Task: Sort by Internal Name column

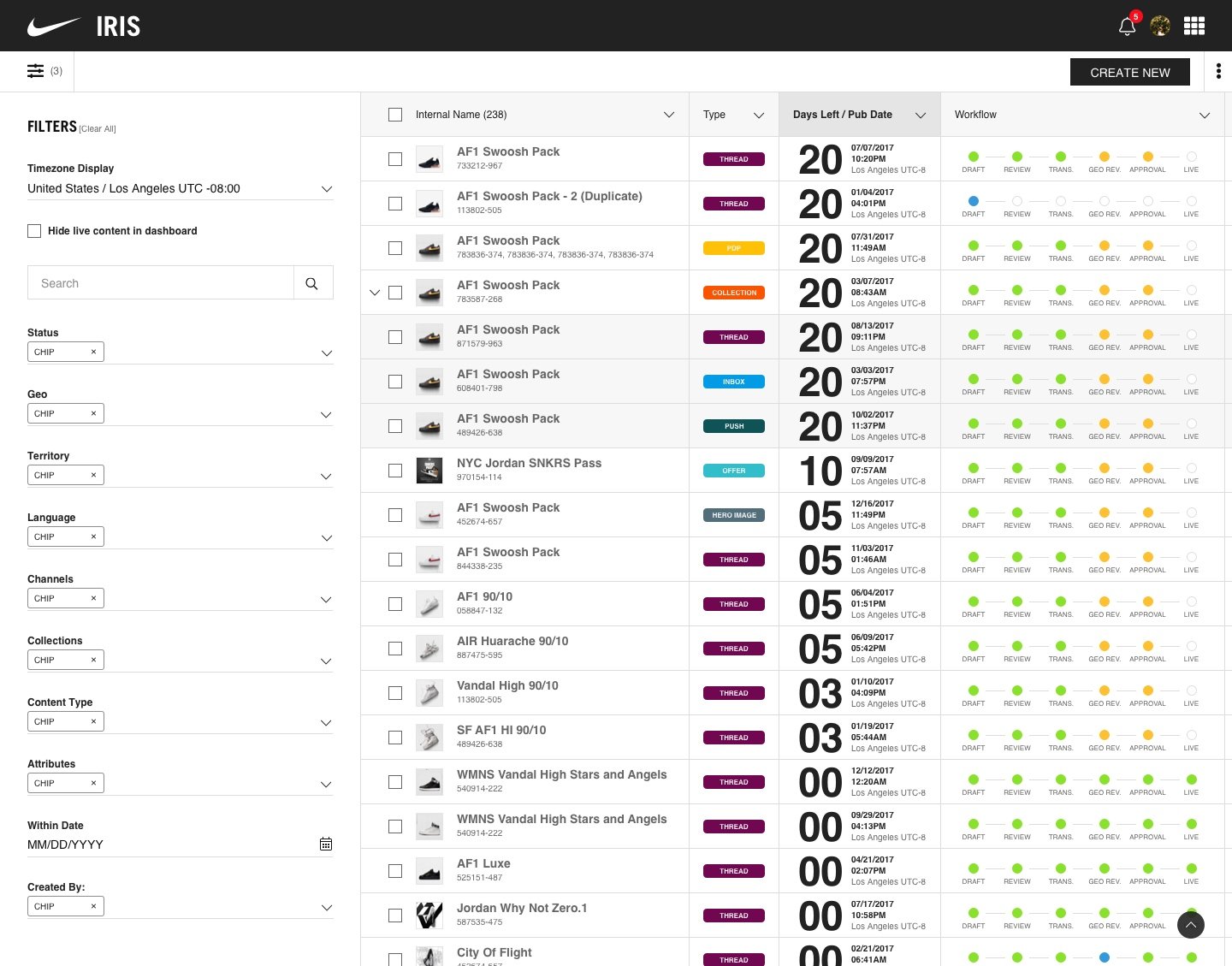Action: point(669,115)
